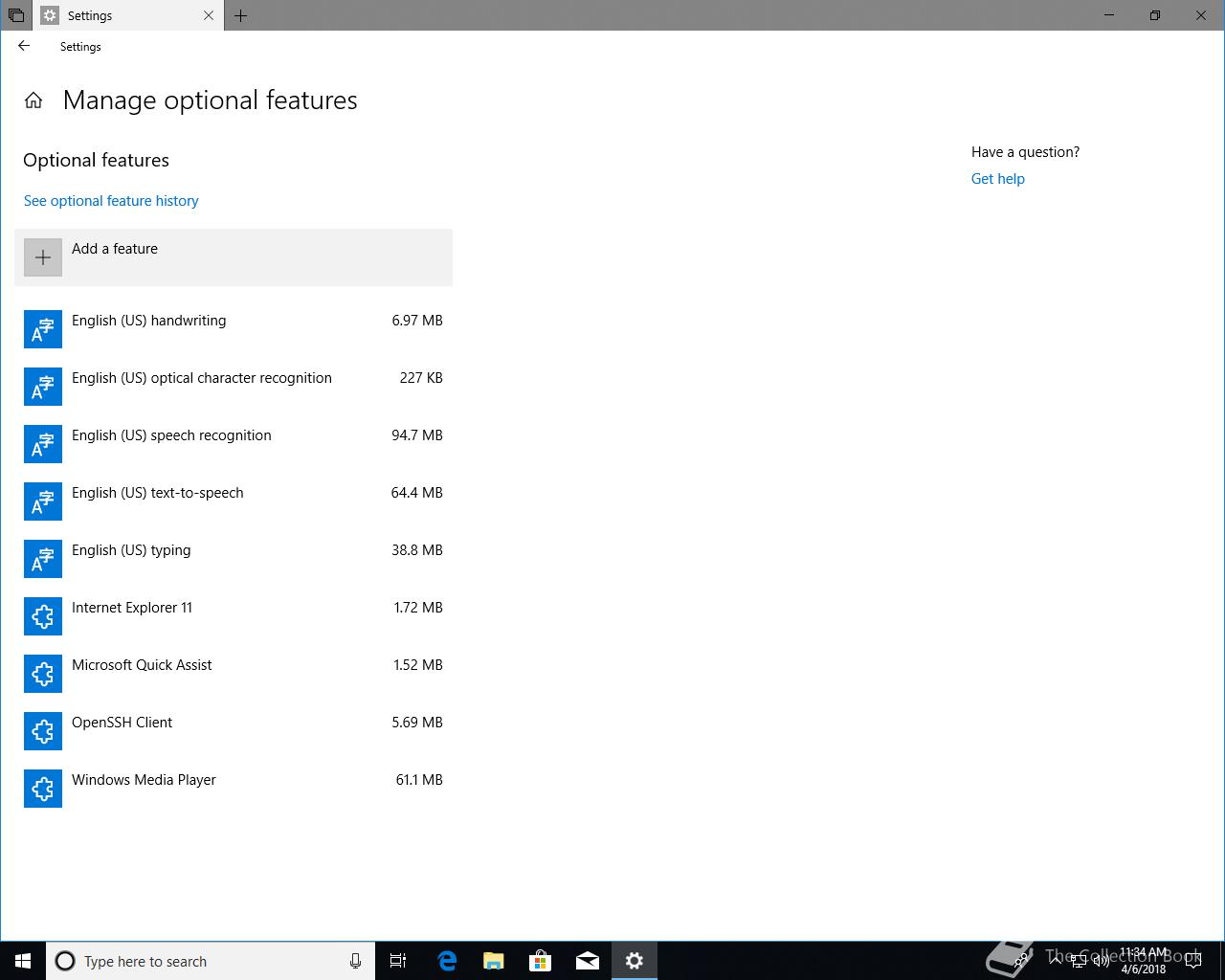Click the Internet Explorer 11 feature icon
The width and height of the screenshot is (1225, 980).
point(43,616)
